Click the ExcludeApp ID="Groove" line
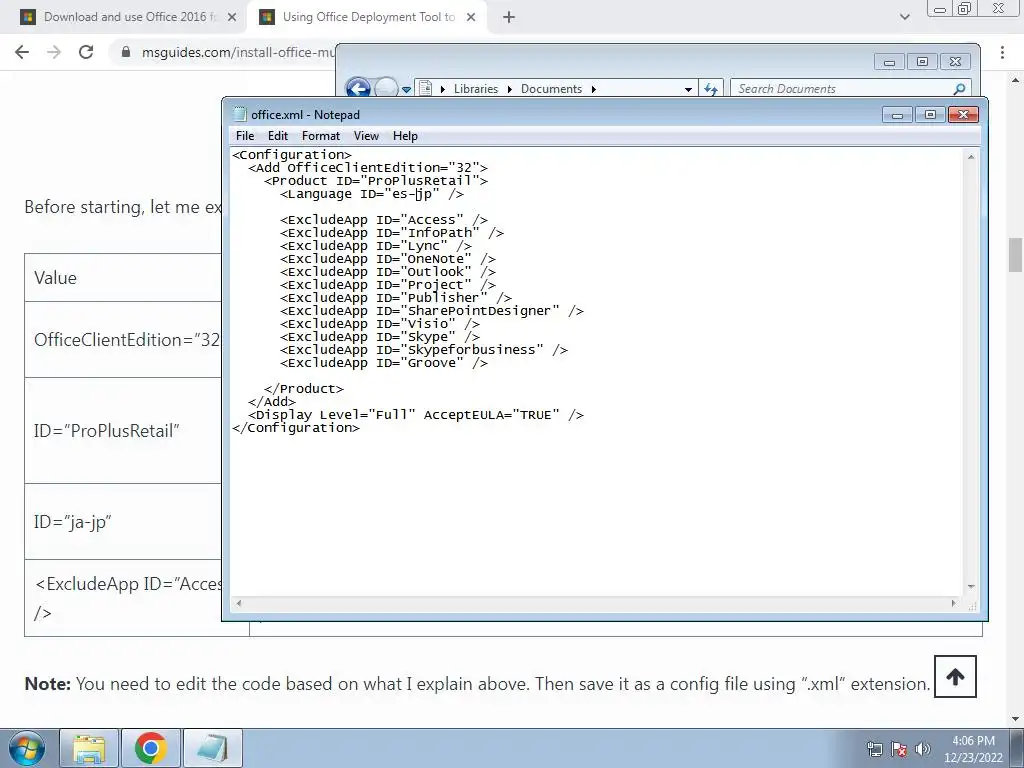This screenshot has height=768, width=1024. click(x=384, y=363)
